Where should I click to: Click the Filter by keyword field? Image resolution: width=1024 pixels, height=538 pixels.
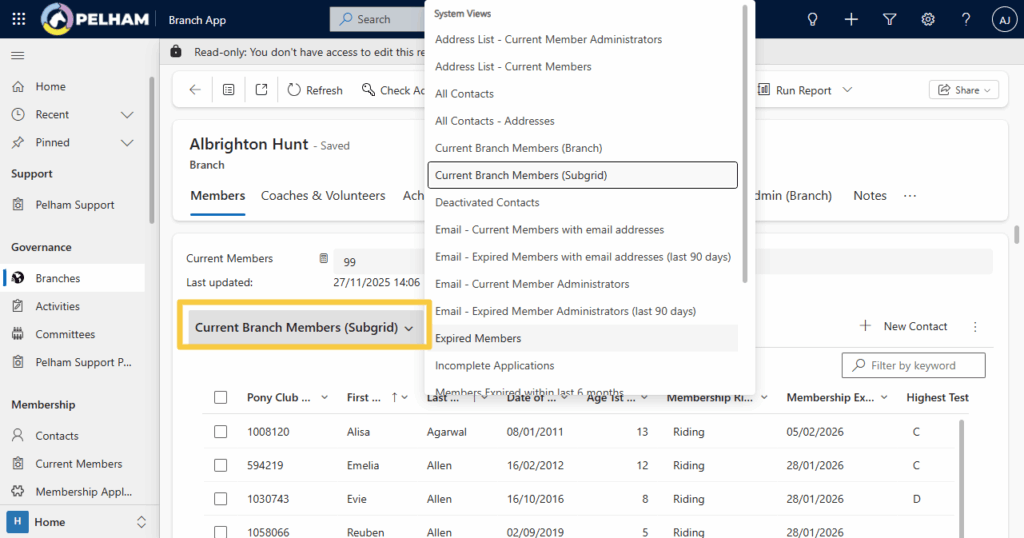920,365
